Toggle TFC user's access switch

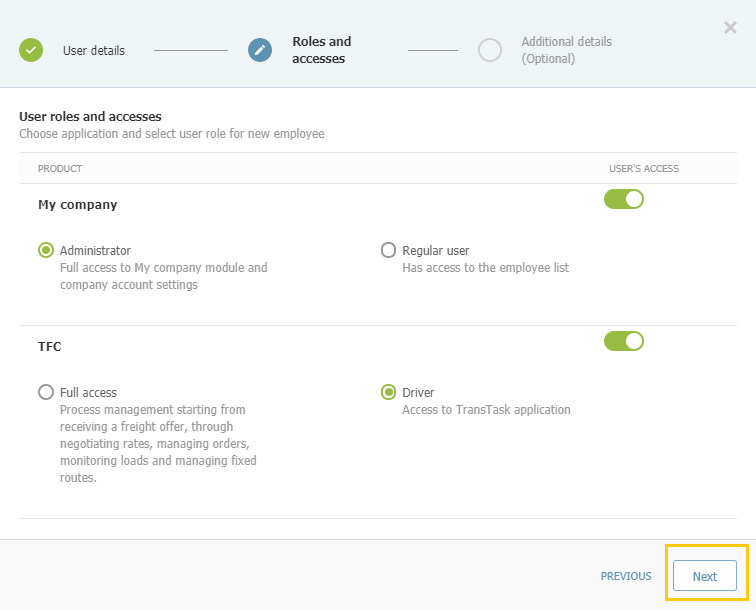(x=624, y=341)
